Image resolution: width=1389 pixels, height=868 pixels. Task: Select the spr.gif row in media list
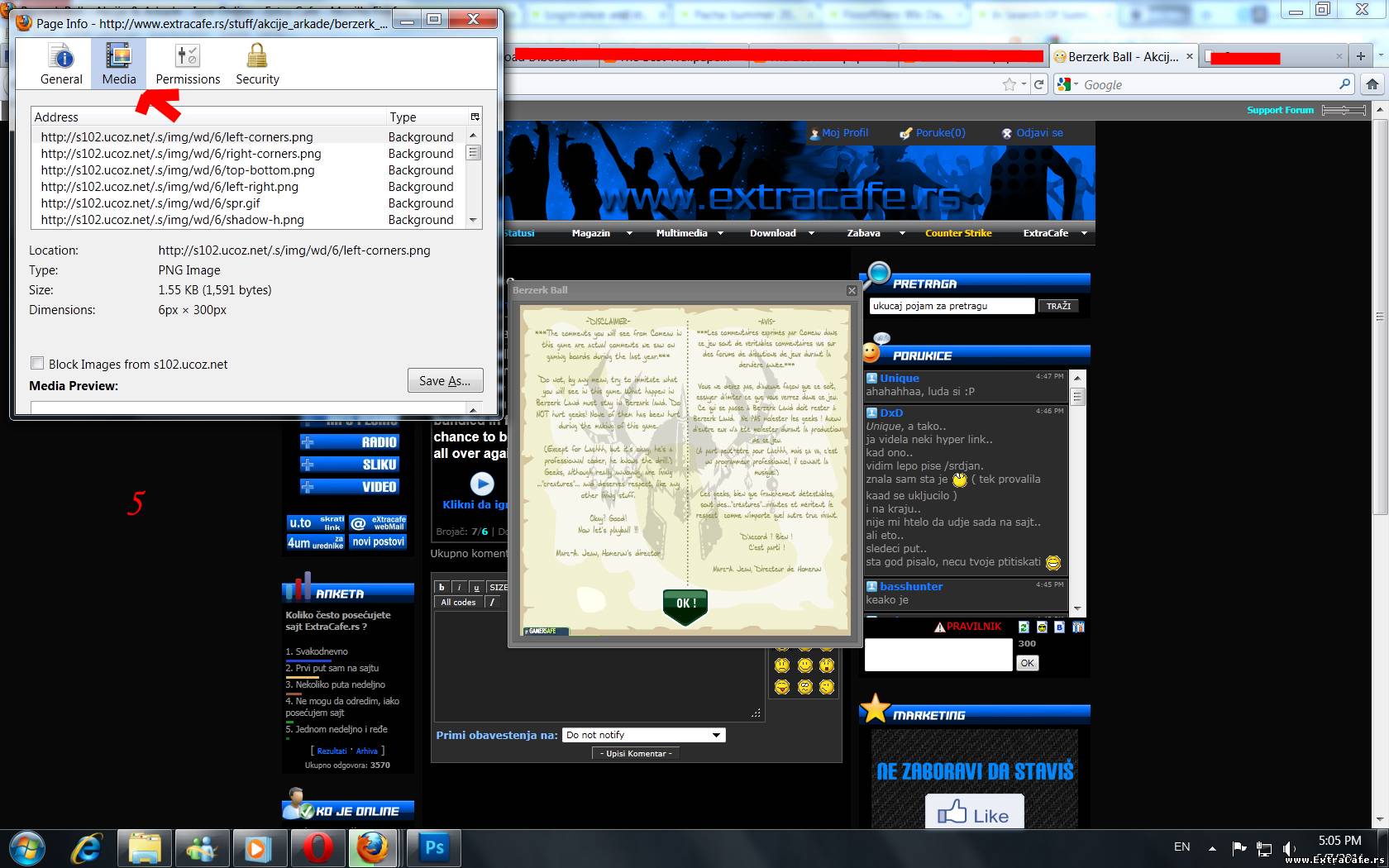[249, 203]
